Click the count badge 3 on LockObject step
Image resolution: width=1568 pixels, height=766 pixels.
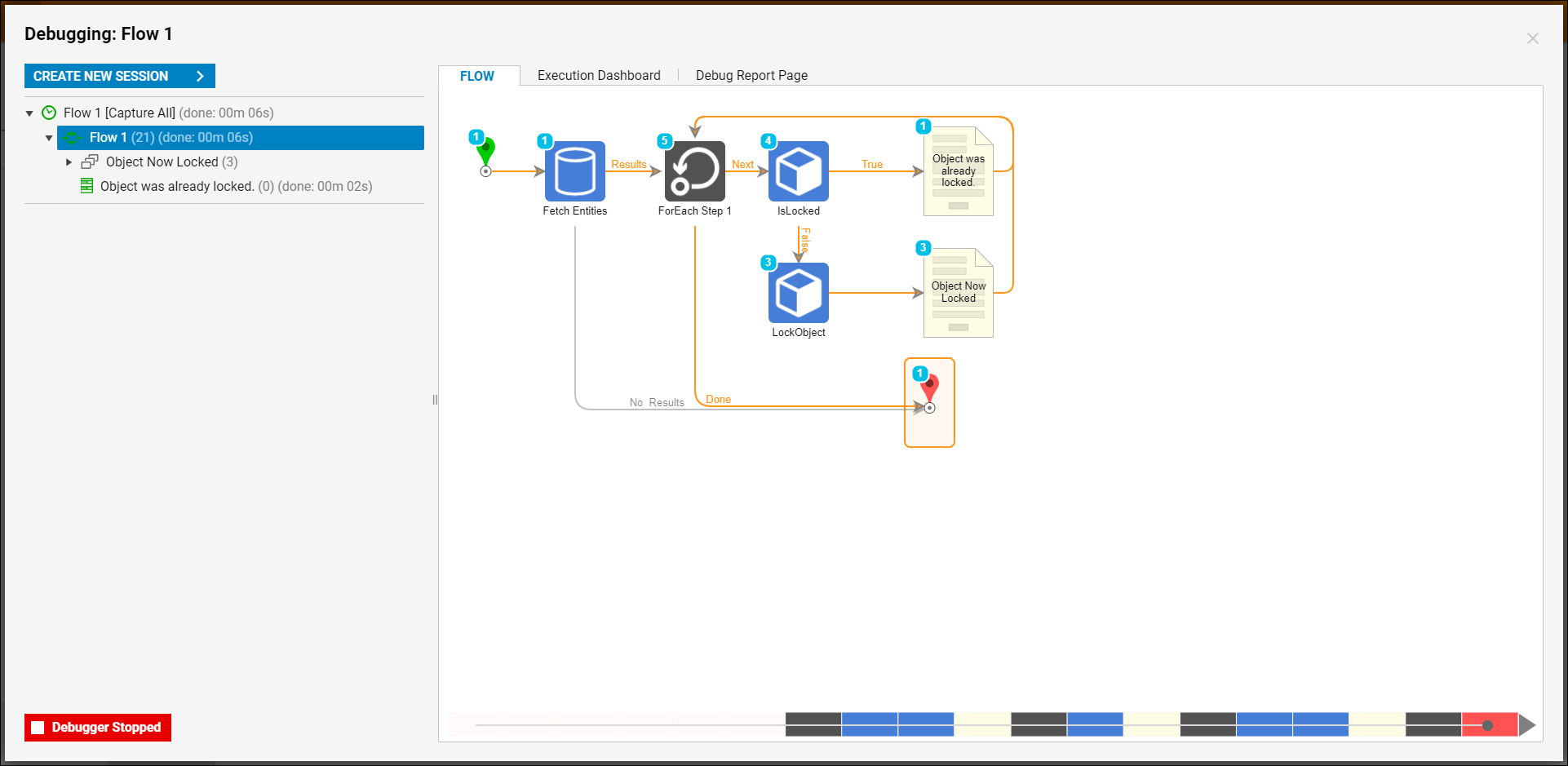point(768,262)
